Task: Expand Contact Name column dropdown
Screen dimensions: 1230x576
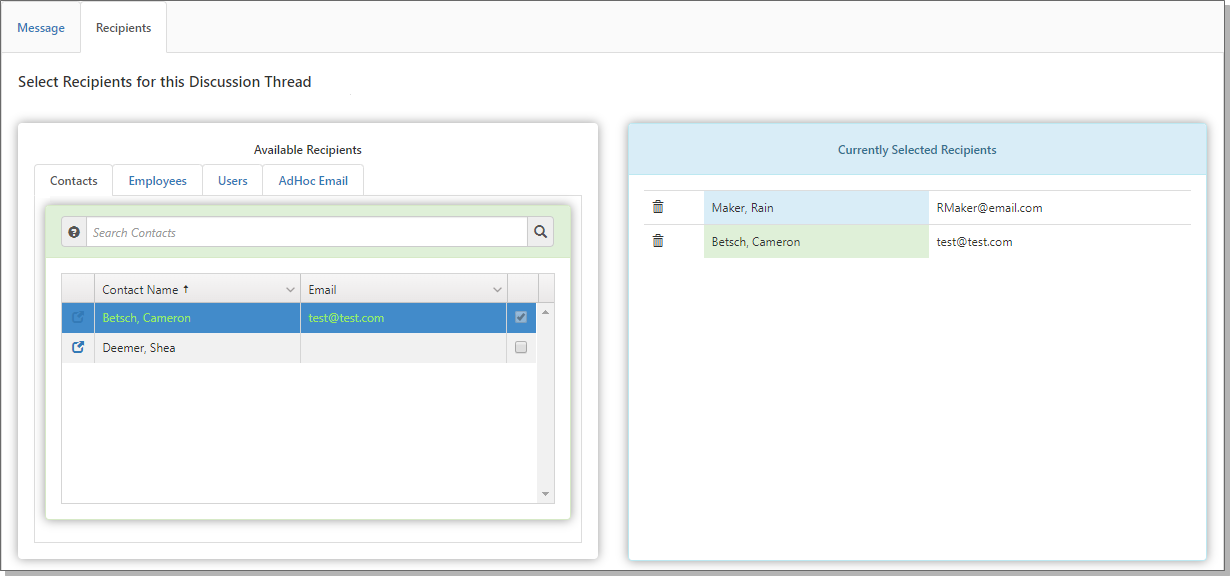Action: tap(290, 290)
